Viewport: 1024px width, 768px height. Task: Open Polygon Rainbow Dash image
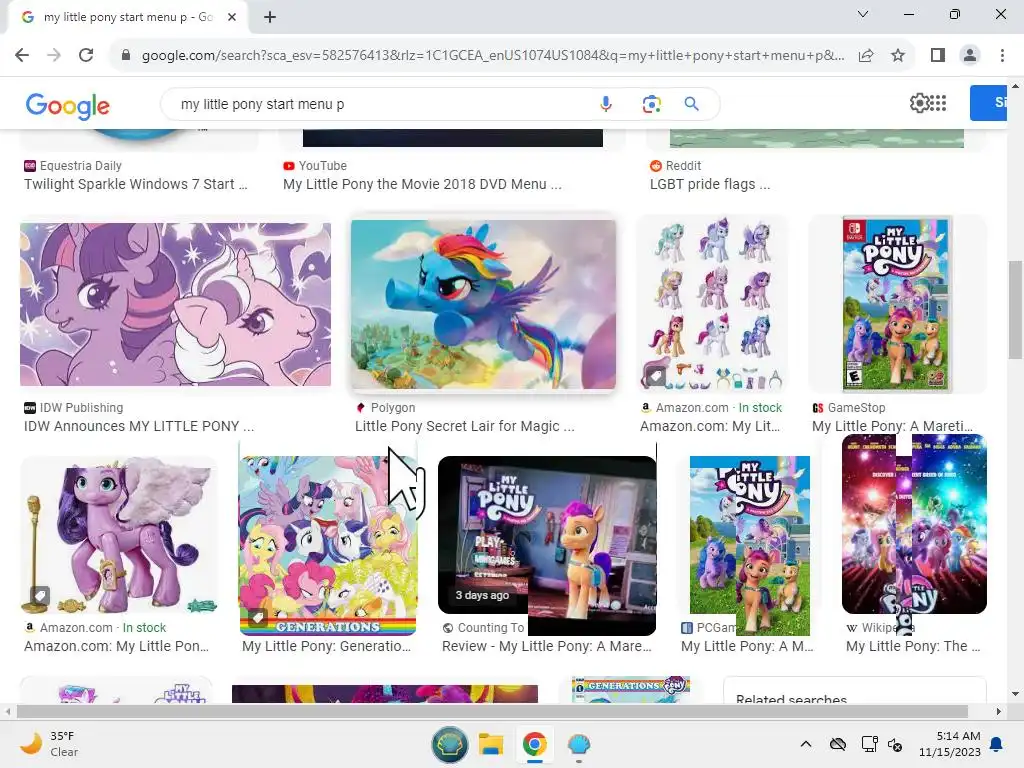coord(483,304)
